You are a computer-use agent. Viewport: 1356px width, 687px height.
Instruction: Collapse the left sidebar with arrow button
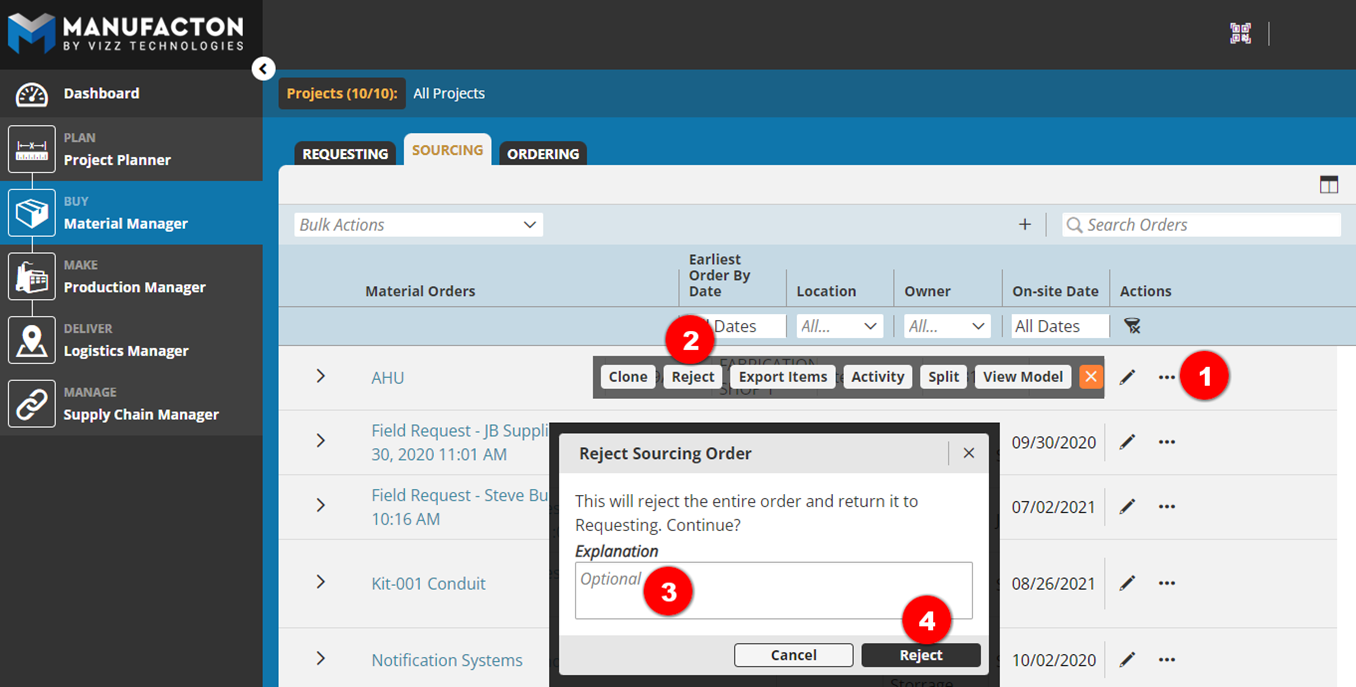point(263,68)
